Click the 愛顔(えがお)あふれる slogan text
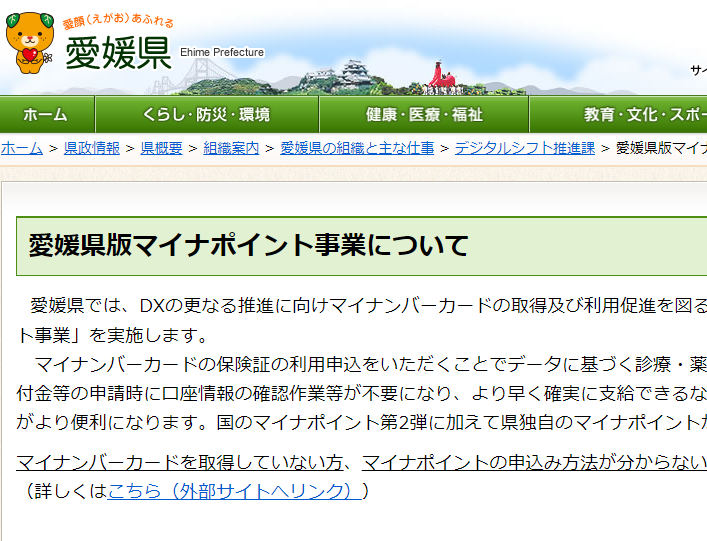Viewport: 707px width, 541px height. tap(118, 21)
